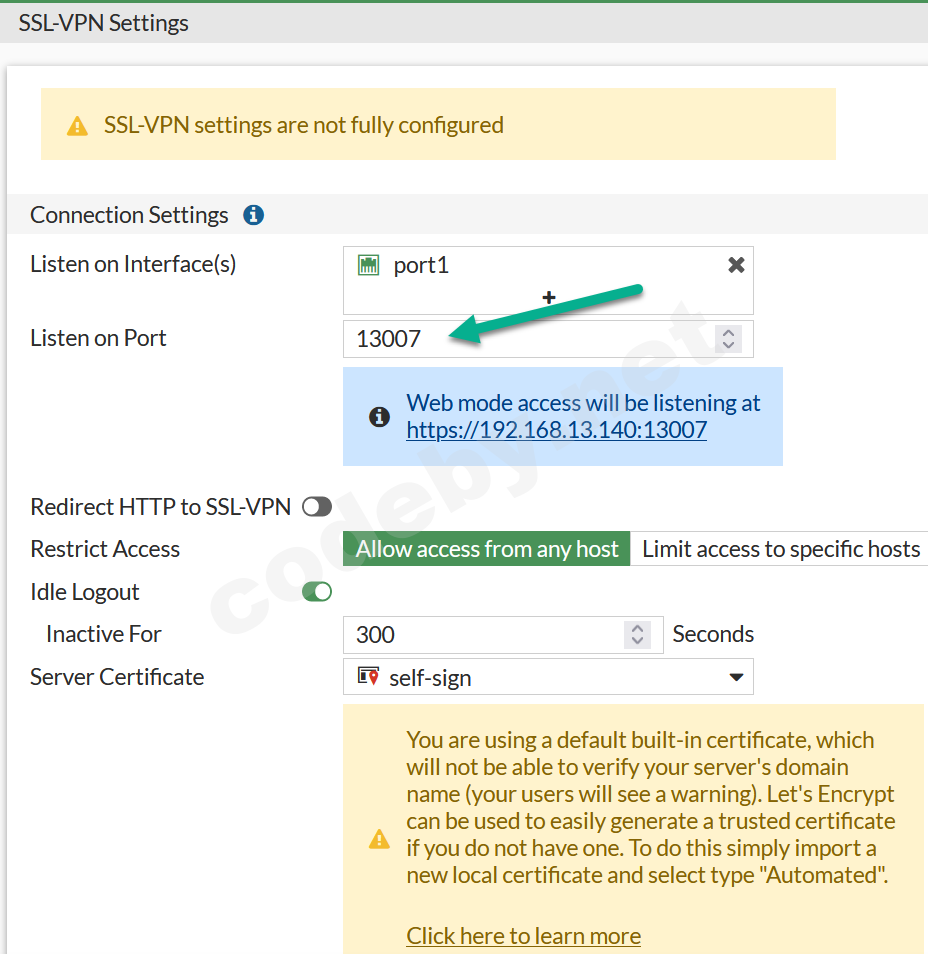Open the Server Certificate dropdown
This screenshot has height=954, width=928.
pyautogui.click(x=737, y=677)
